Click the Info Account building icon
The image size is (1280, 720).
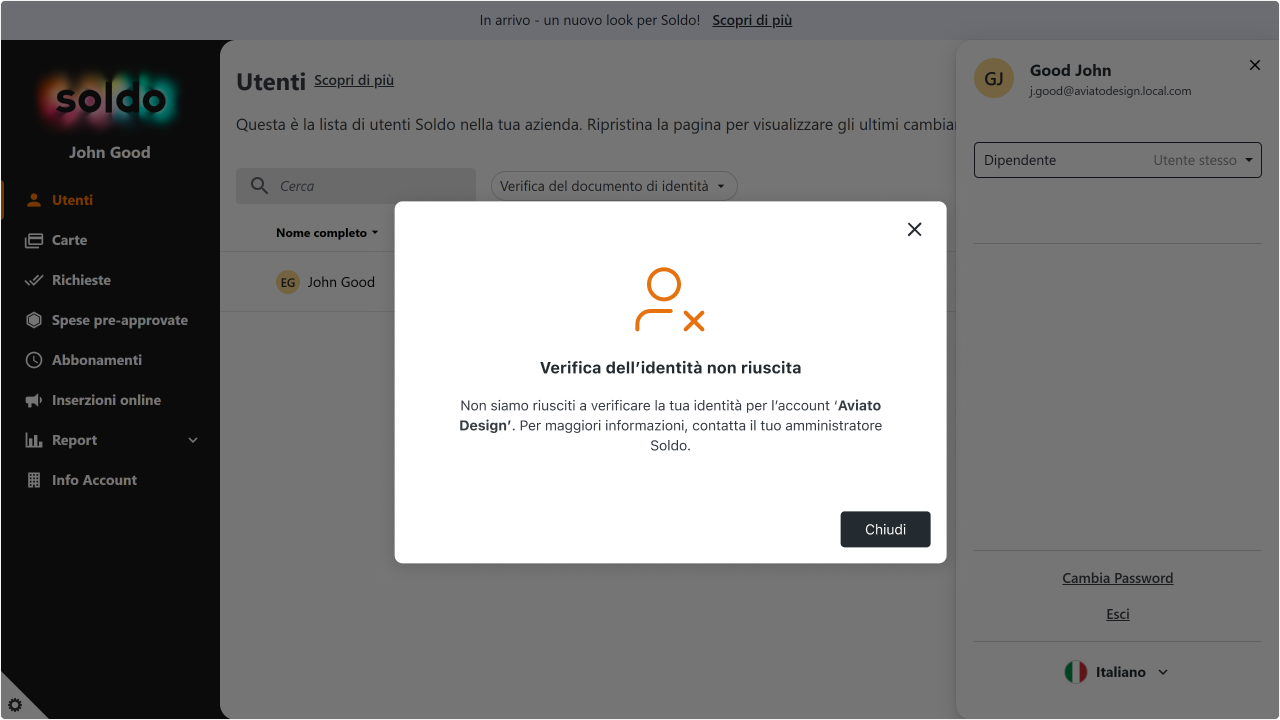pyautogui.click(x=34, y=480)
